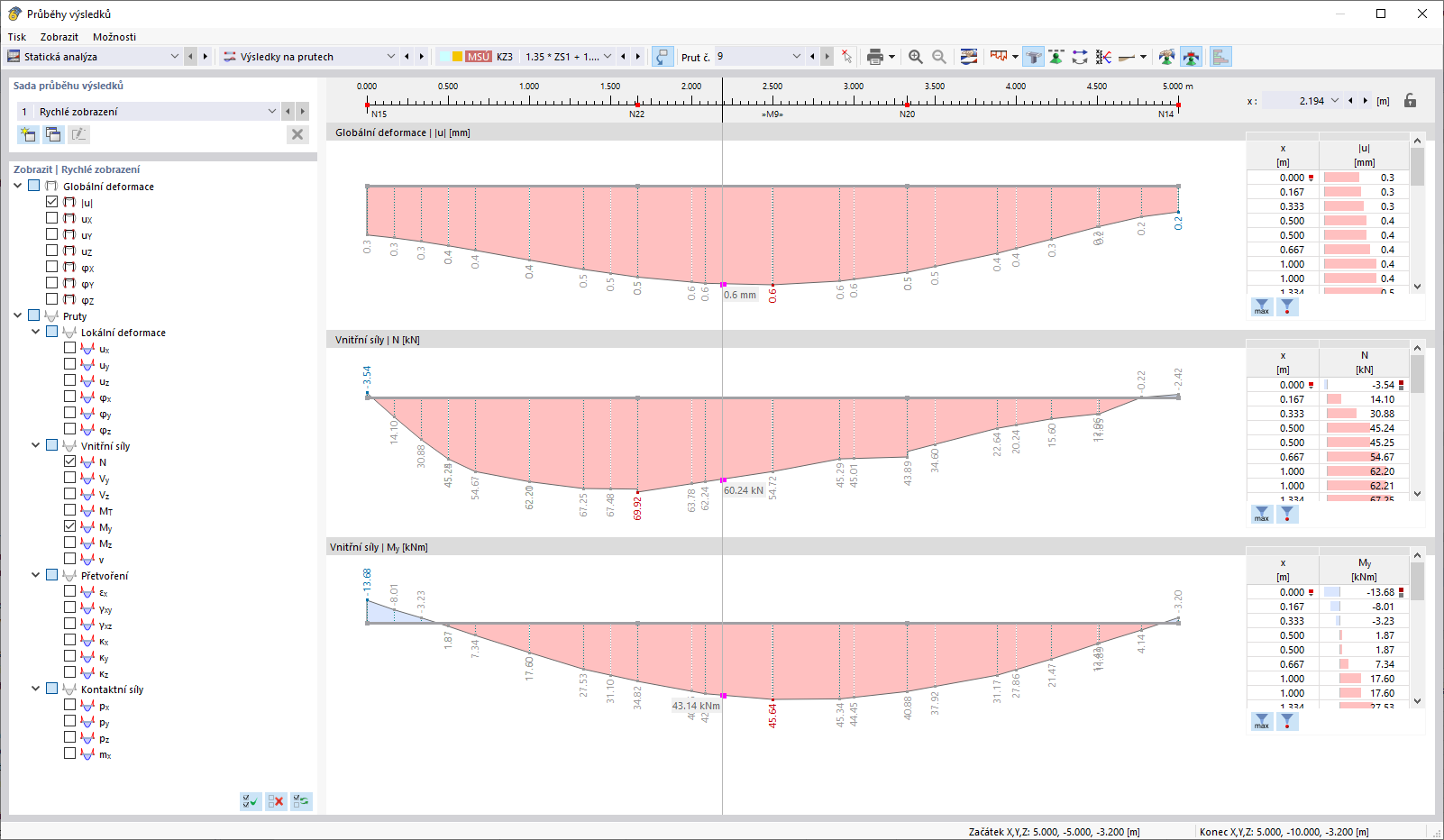Screen dimensions: 1444x840
Task: Click the previous member arrow after Prut č.
Action: pos(812,57)
